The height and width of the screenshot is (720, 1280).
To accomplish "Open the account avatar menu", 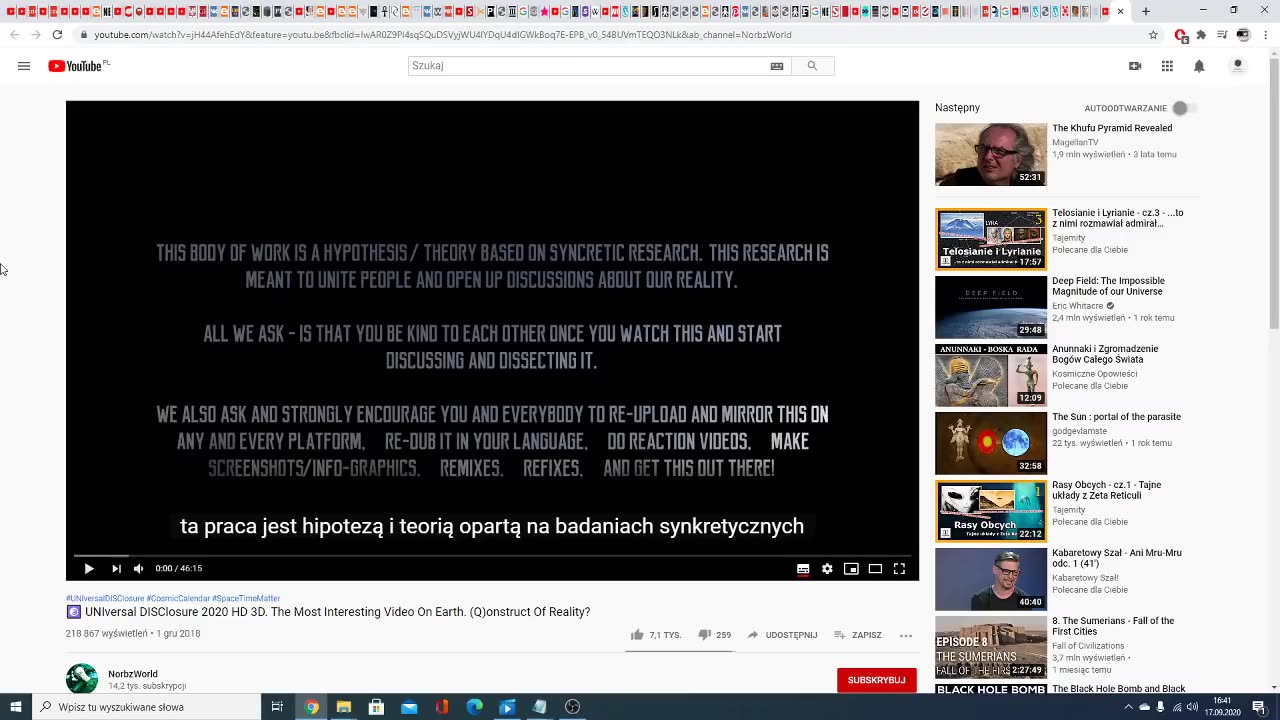I will (1237, 66).
